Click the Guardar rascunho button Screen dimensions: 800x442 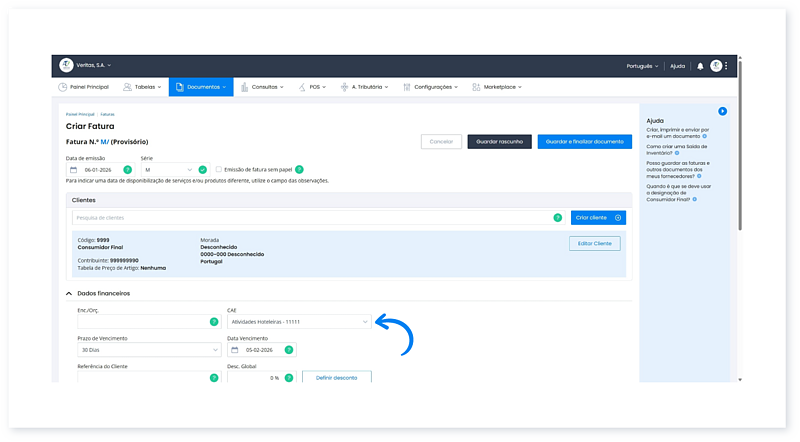coord(499,142)
